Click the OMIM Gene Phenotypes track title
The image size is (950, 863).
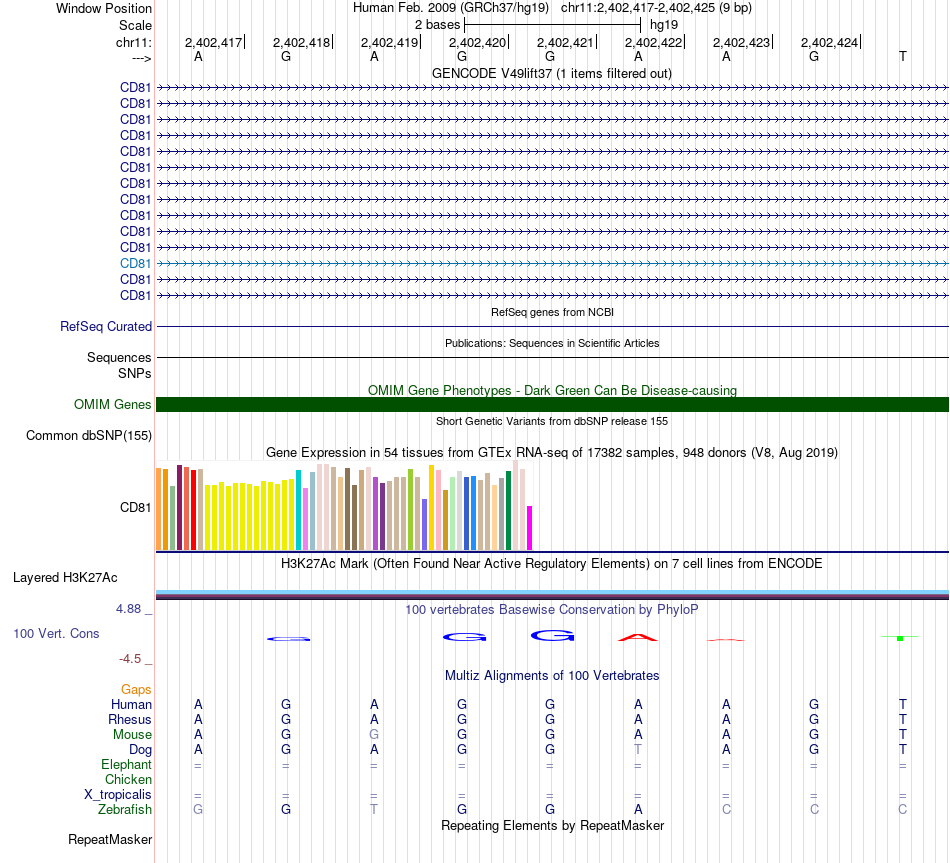[552, 390]
